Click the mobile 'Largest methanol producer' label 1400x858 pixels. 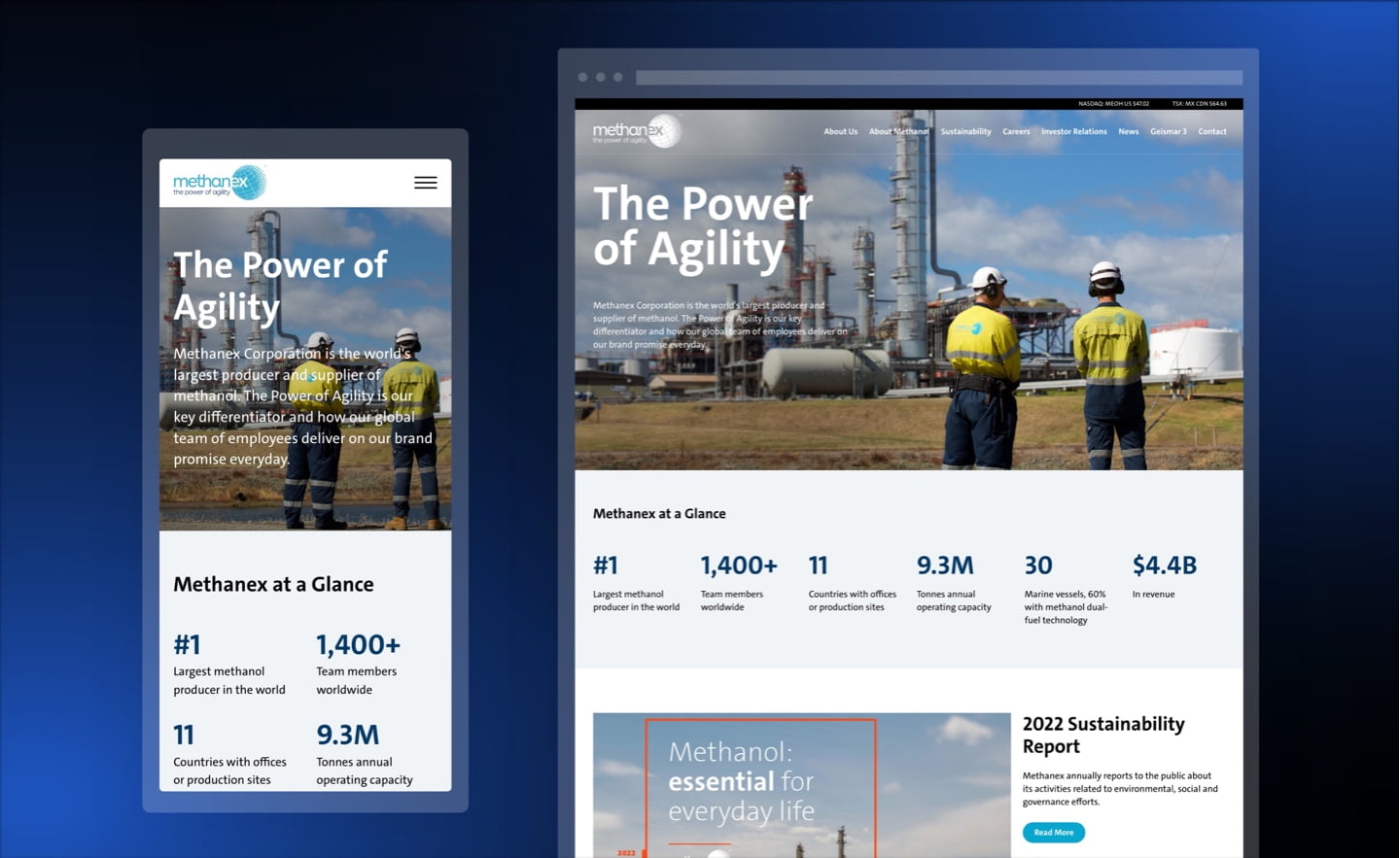click(229, 680)
